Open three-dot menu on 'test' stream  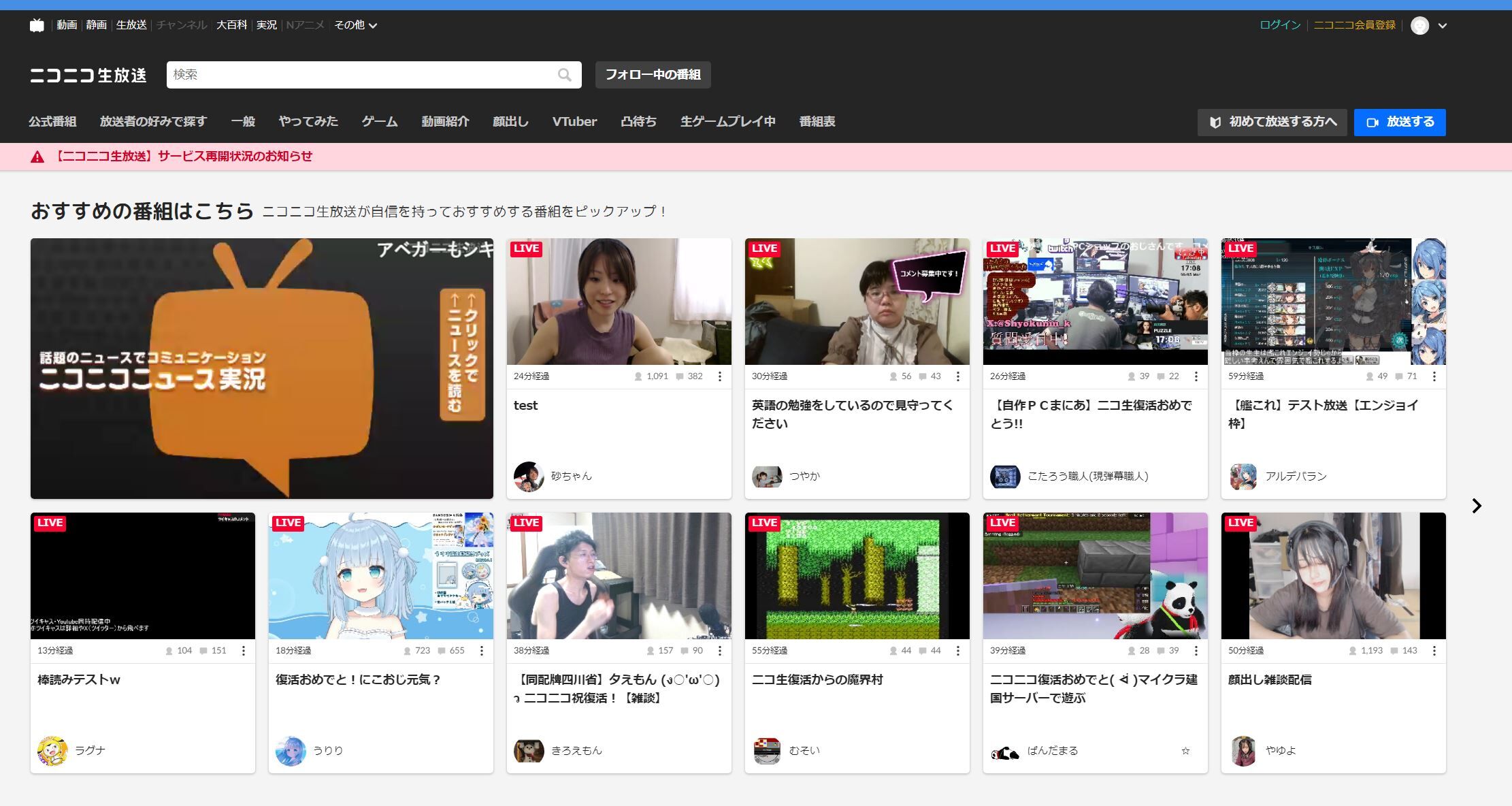pyautogui.click(x=719, y=376)
